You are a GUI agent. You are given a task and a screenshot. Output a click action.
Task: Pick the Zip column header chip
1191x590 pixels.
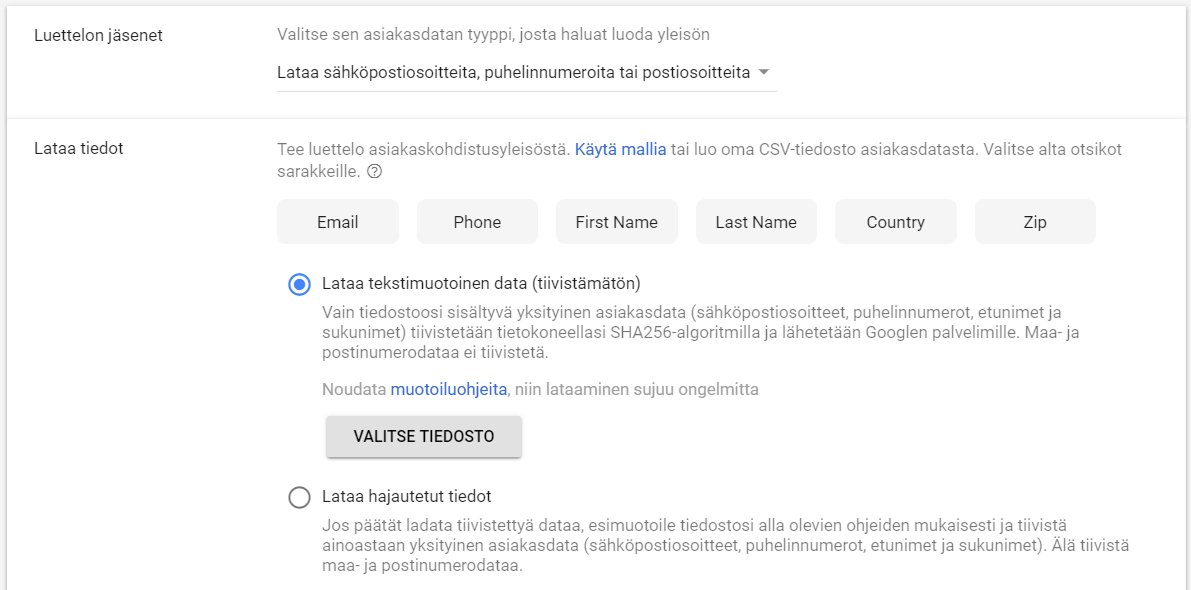[1035, 222]
